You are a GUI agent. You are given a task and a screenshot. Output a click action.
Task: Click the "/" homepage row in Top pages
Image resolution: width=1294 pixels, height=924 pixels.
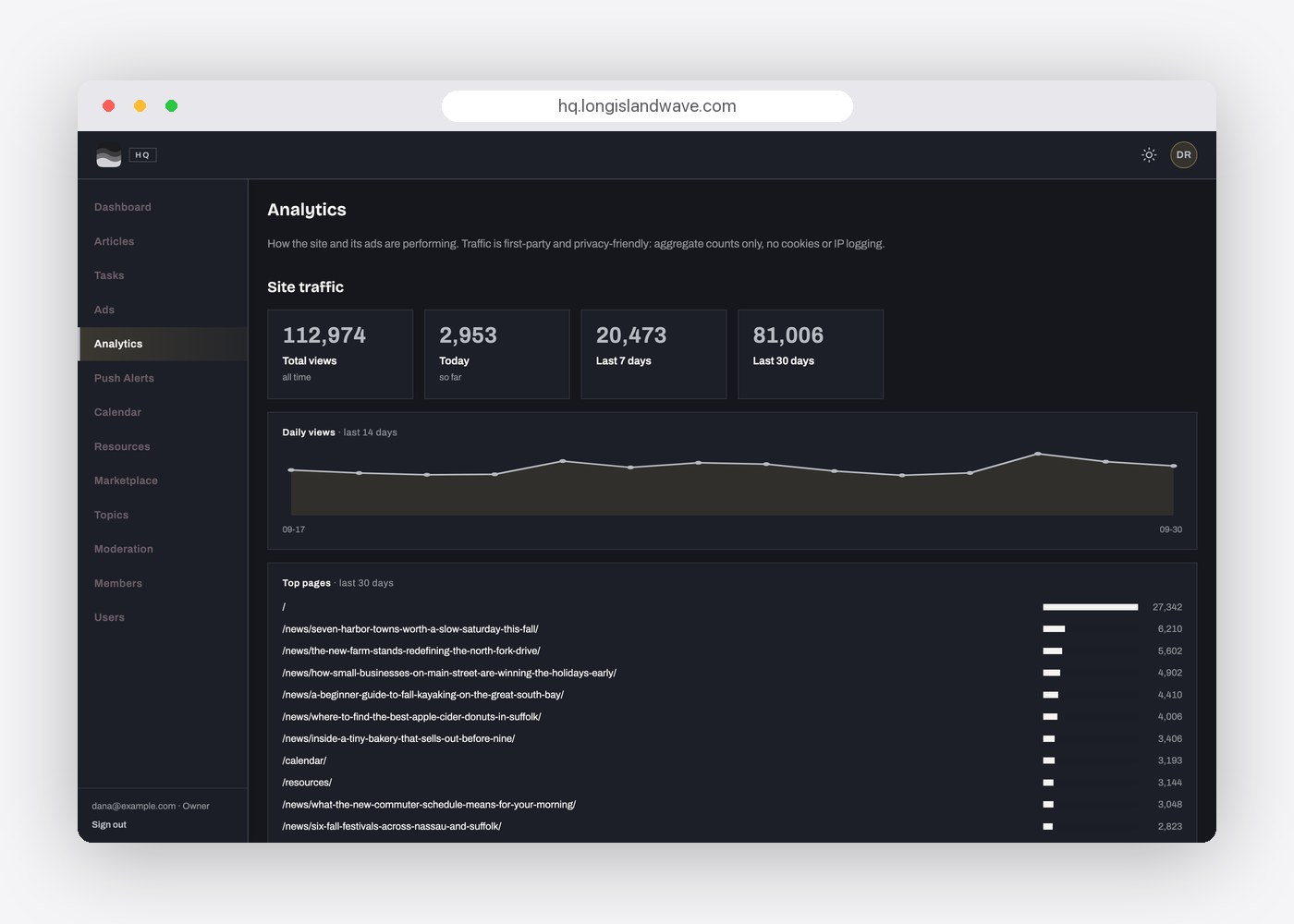pos(732,607)
